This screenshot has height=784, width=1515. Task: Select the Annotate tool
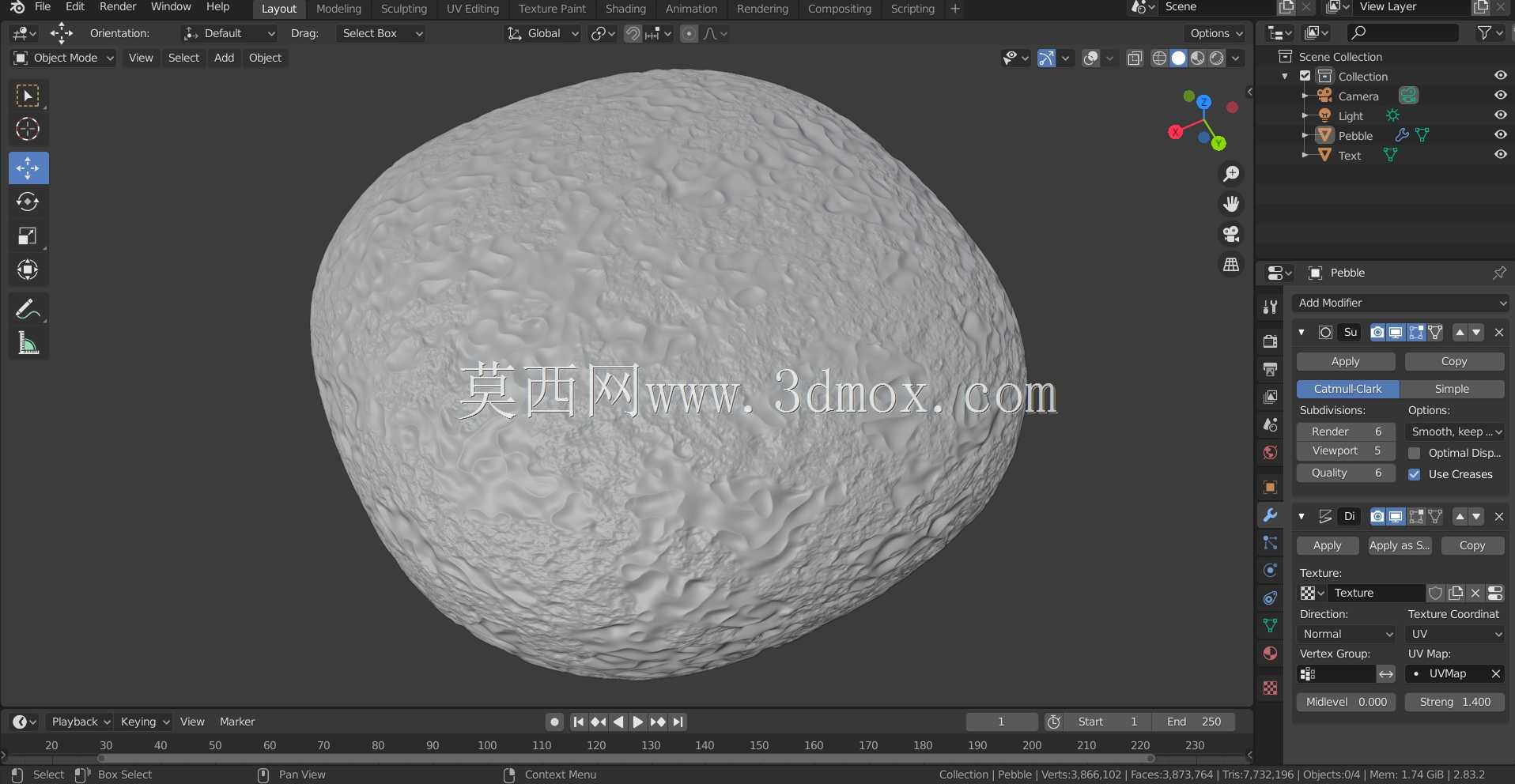click(28, 309)
